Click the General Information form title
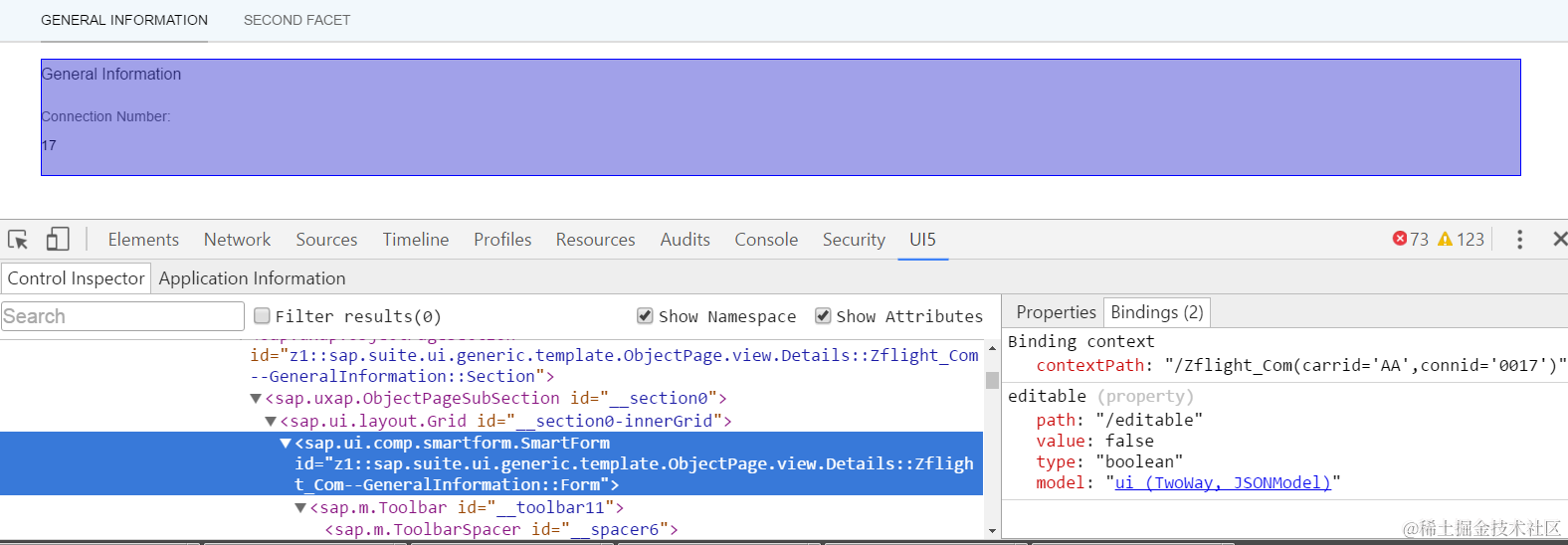 tap(111, 75)
